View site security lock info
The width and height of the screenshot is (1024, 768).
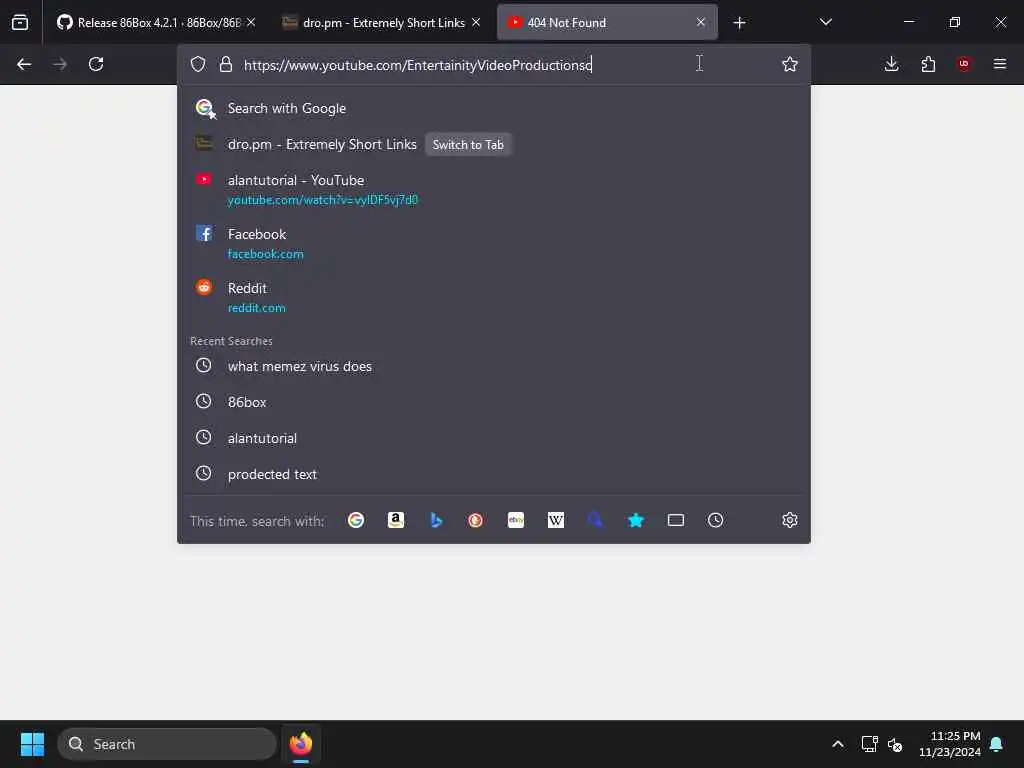coord(226,64)
